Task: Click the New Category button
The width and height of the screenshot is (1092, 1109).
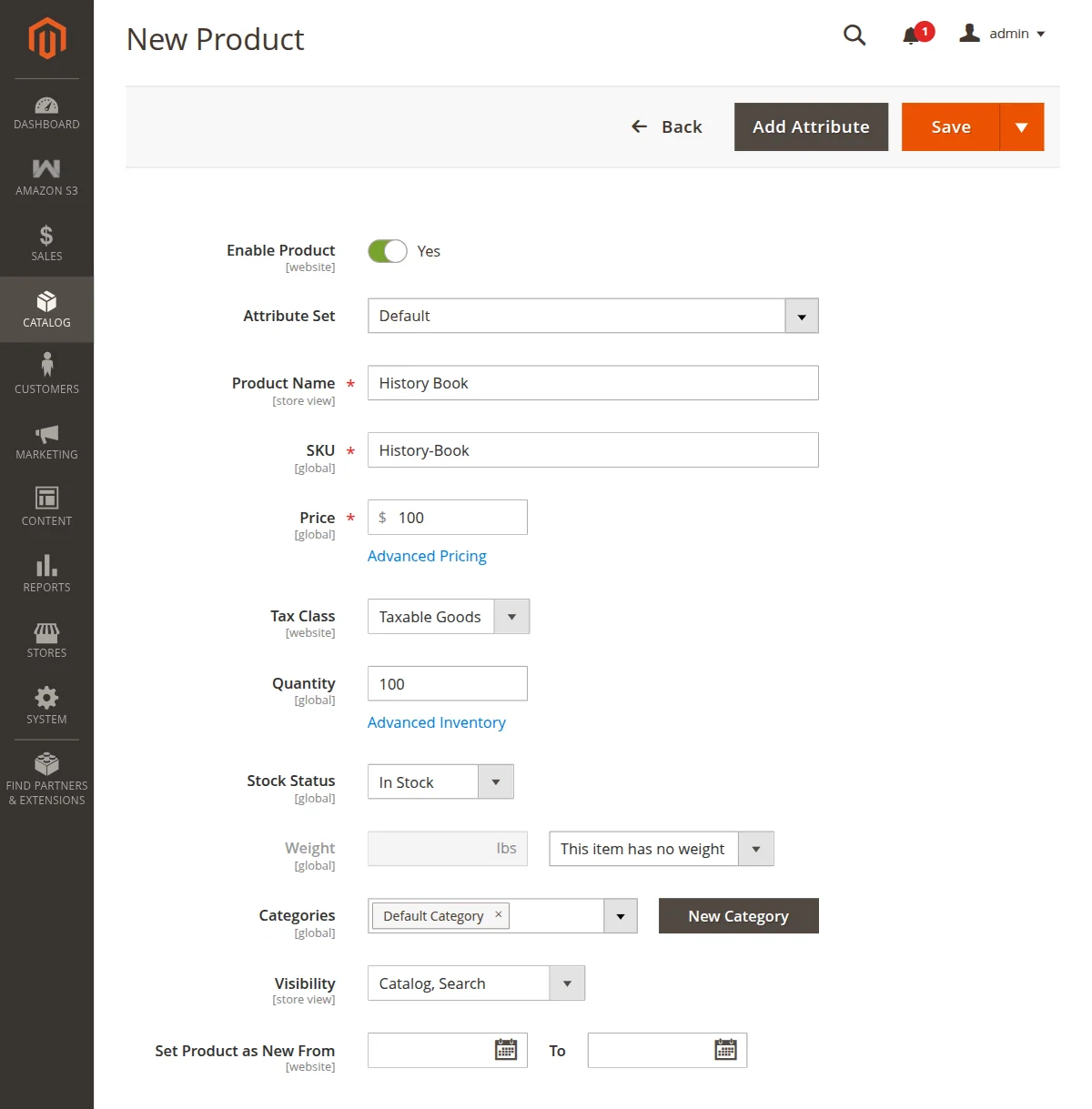Action: click(x=738, y=916)
